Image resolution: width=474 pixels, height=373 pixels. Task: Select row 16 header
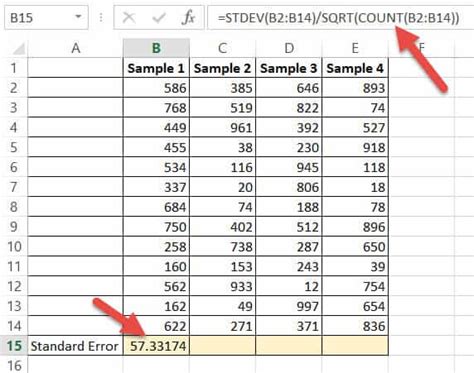(14, 365)
